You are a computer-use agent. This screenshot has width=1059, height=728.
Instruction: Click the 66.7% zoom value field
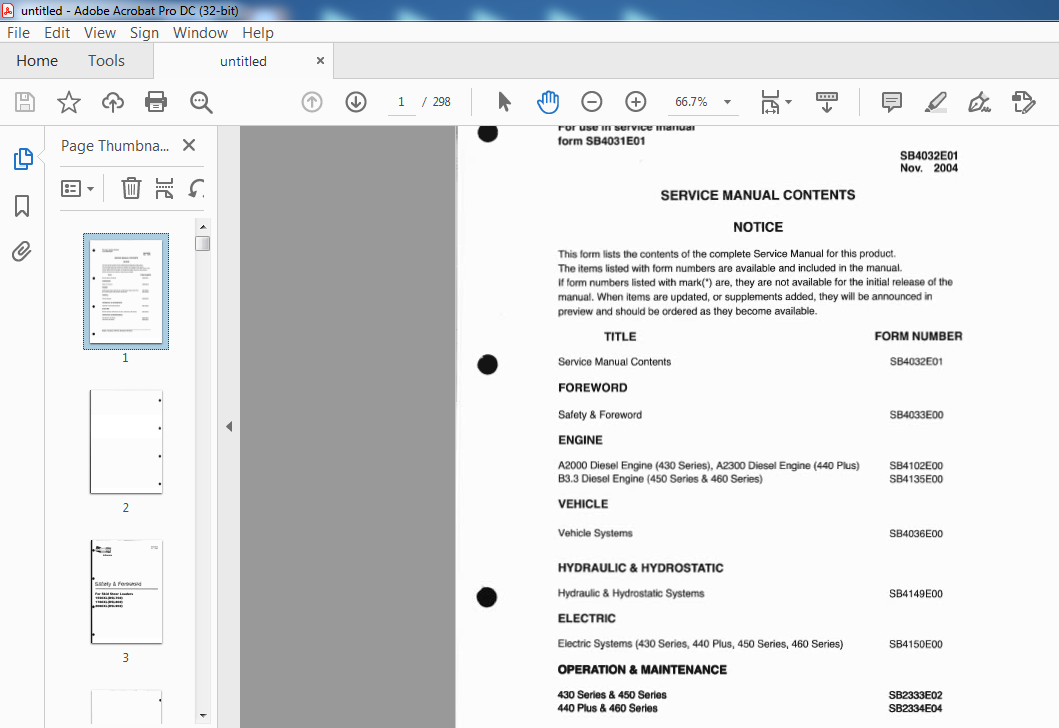(x=691, y=102)
